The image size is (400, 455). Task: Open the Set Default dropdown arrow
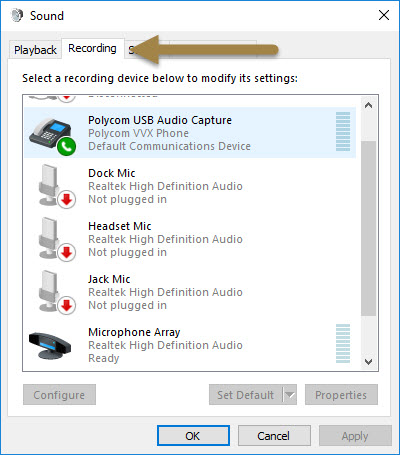[290, 395]
